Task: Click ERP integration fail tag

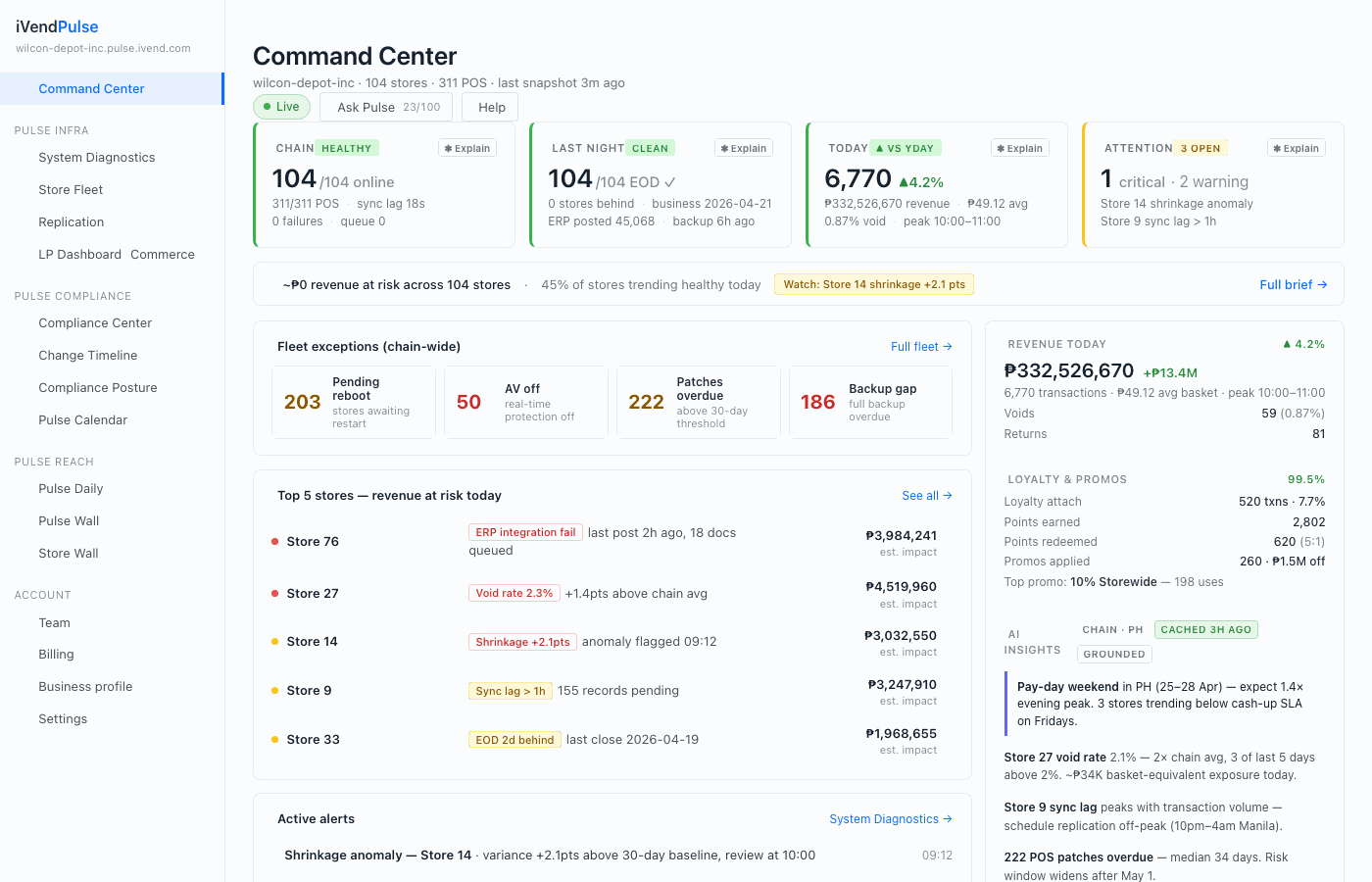Action: tap(525, 532)
